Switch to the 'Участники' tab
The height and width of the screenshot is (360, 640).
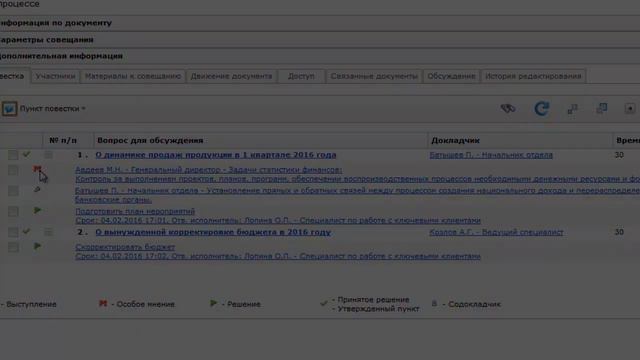tap(55, 76)
